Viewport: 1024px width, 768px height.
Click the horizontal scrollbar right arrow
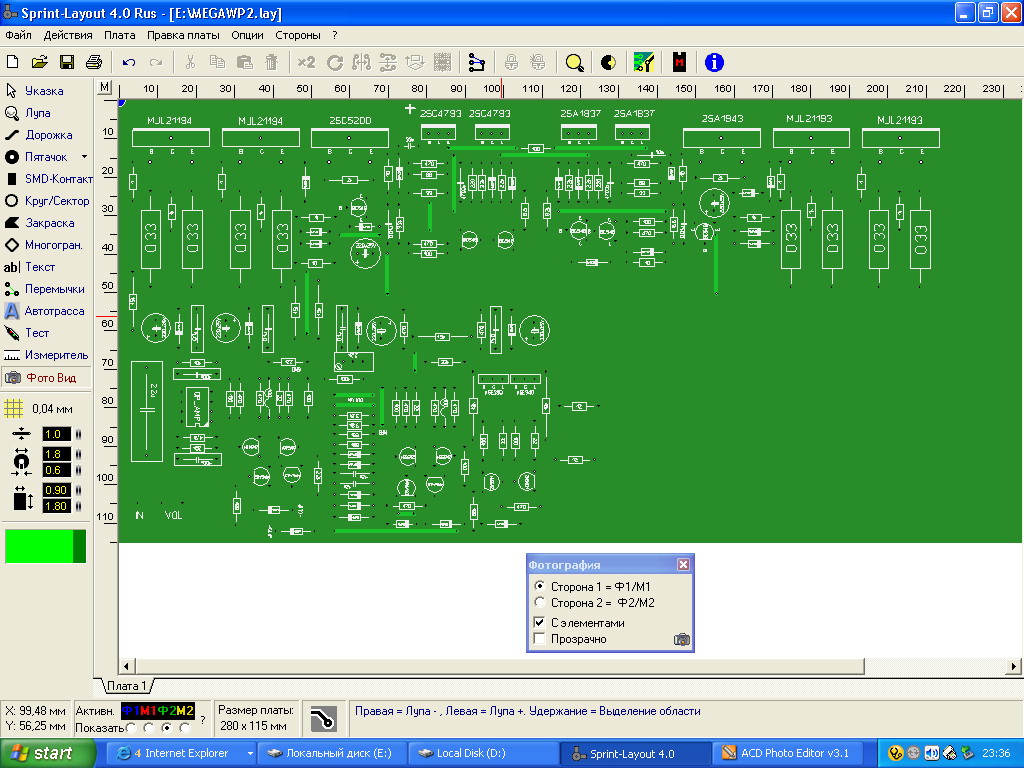(1014, 666)
